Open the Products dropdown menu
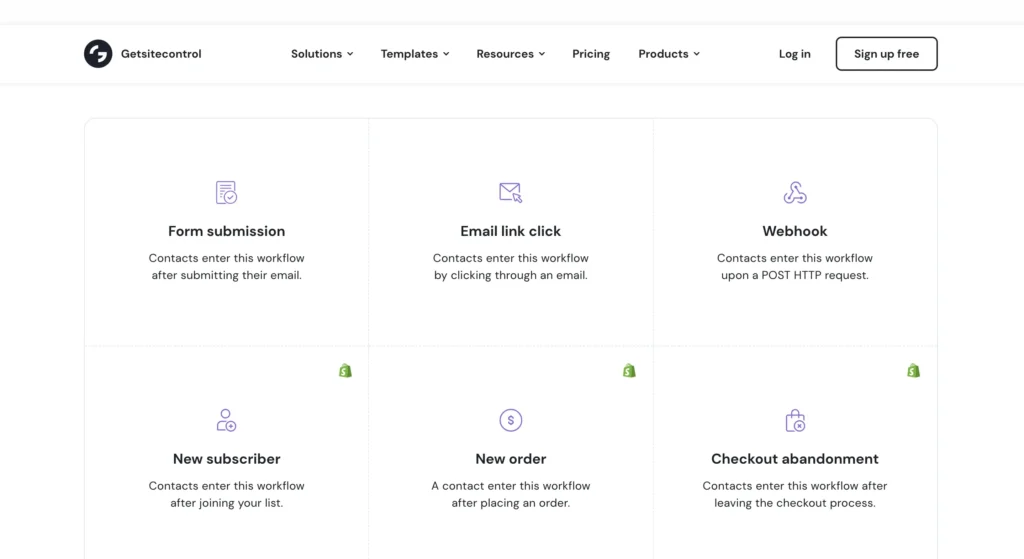This screenshot has height=559, width=1024. (669, 54)
